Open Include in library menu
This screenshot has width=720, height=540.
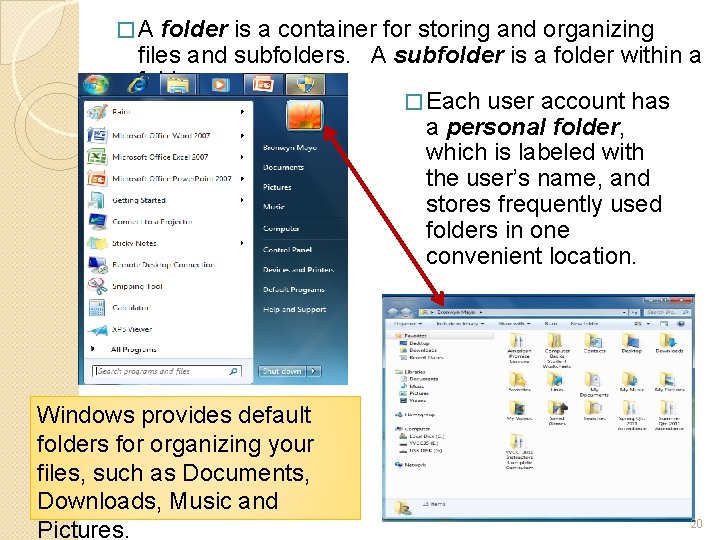[x=460, y=324]
